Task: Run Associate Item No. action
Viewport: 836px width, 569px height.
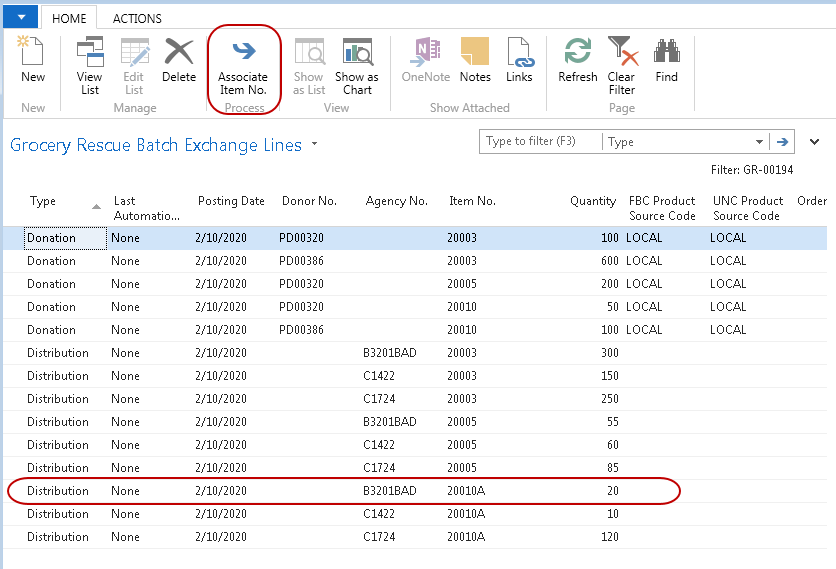Action: (x=243, y=65)
